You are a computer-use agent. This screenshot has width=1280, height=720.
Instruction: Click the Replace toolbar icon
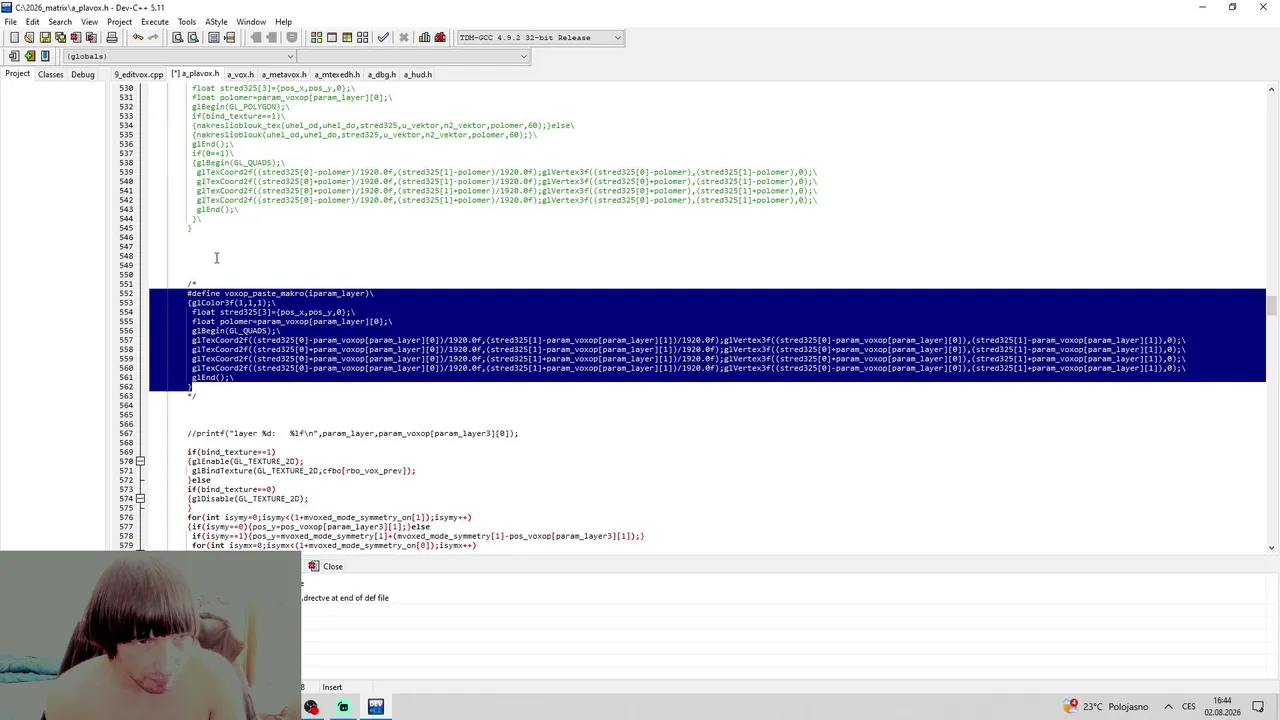coord(193,38)
